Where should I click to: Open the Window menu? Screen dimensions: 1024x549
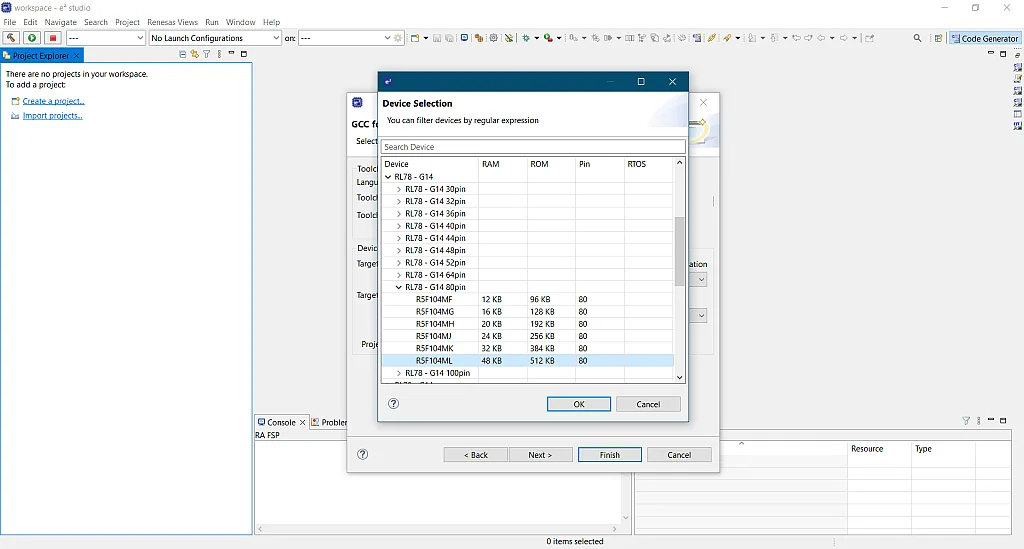(240, 22)
